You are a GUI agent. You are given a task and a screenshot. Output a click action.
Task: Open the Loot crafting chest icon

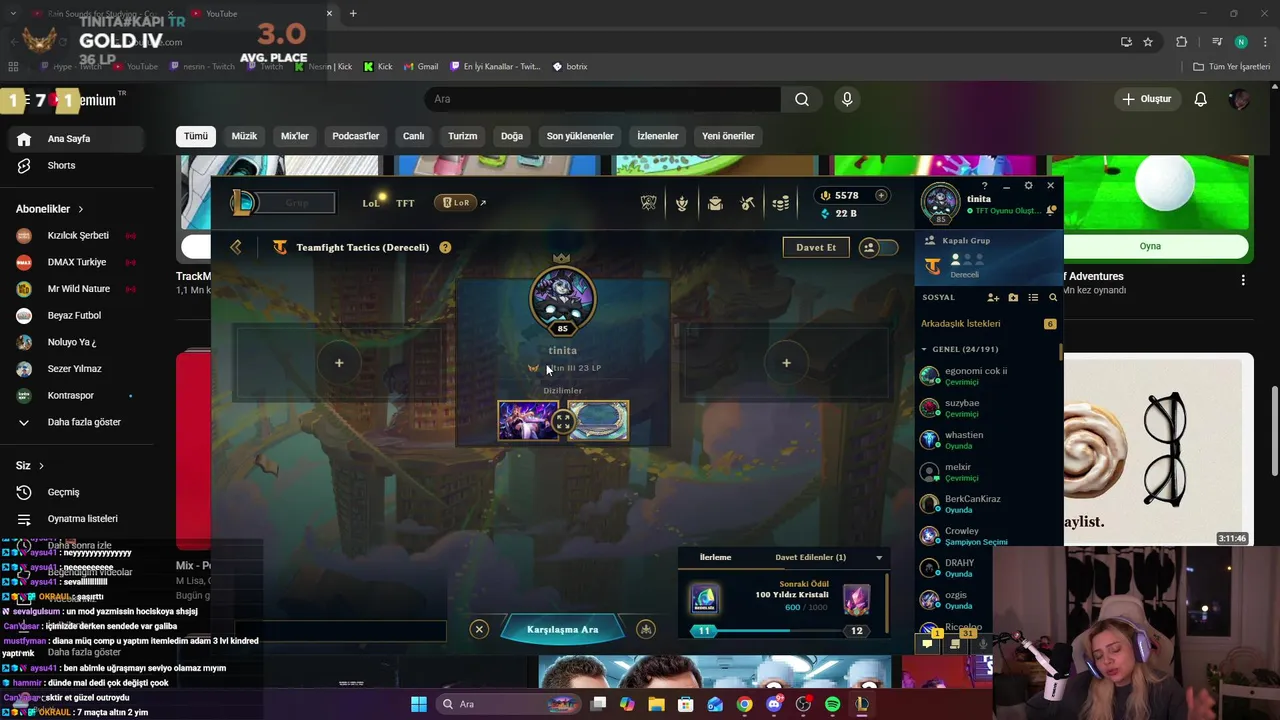coord(747,203)
